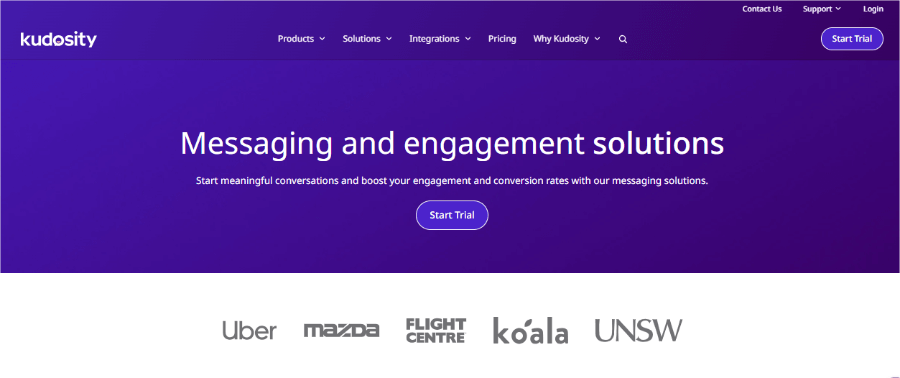Click the Messaging and engagement solutions headline
900x378 pixels.
pyautogui.click(x=452, y=143)
